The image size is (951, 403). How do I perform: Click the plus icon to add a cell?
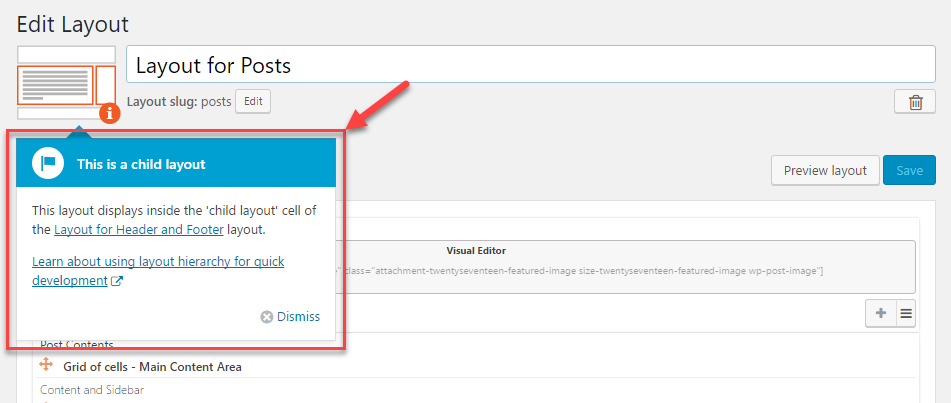point(881,313)
